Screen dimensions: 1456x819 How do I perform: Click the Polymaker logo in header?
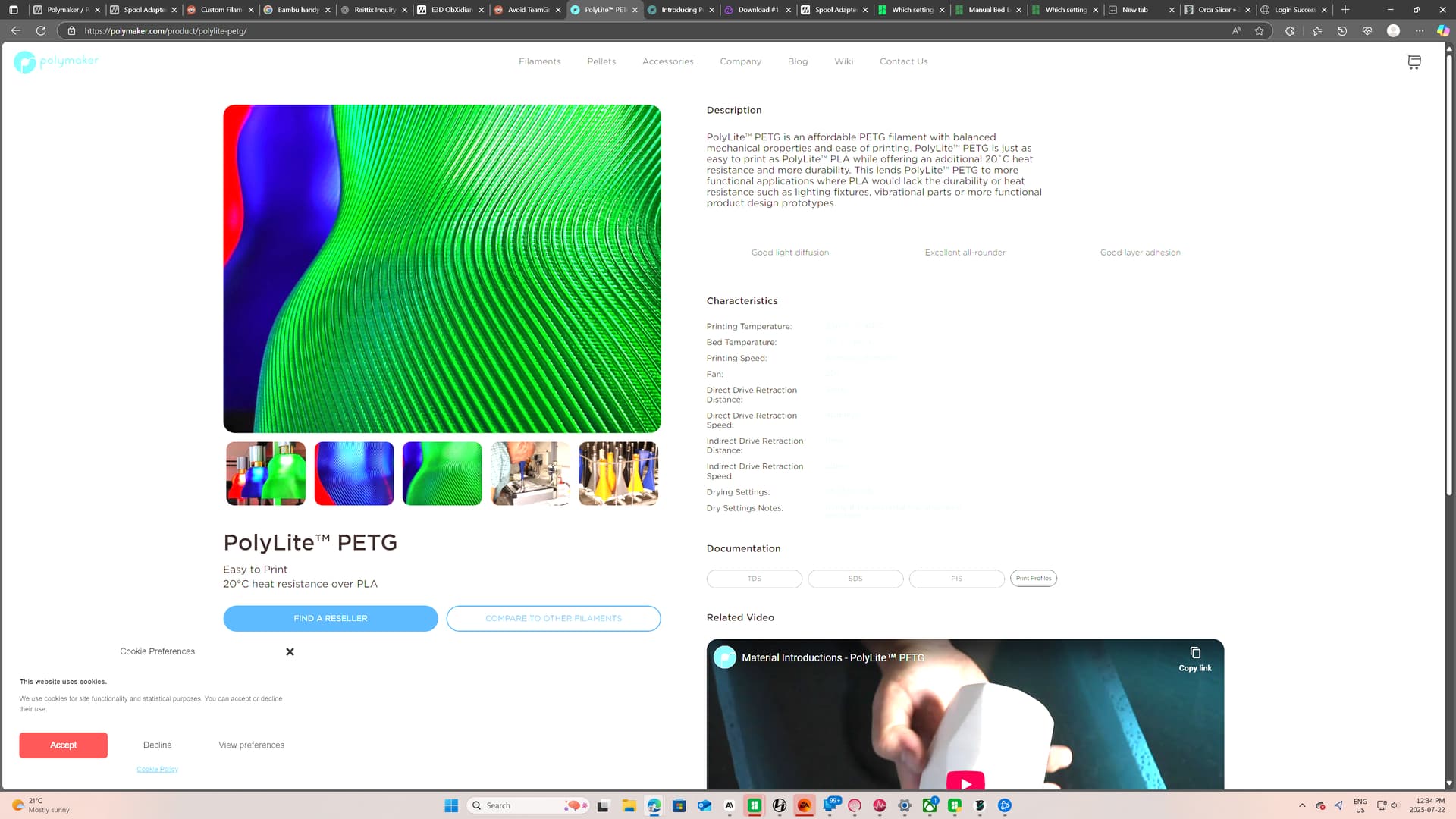56,61
